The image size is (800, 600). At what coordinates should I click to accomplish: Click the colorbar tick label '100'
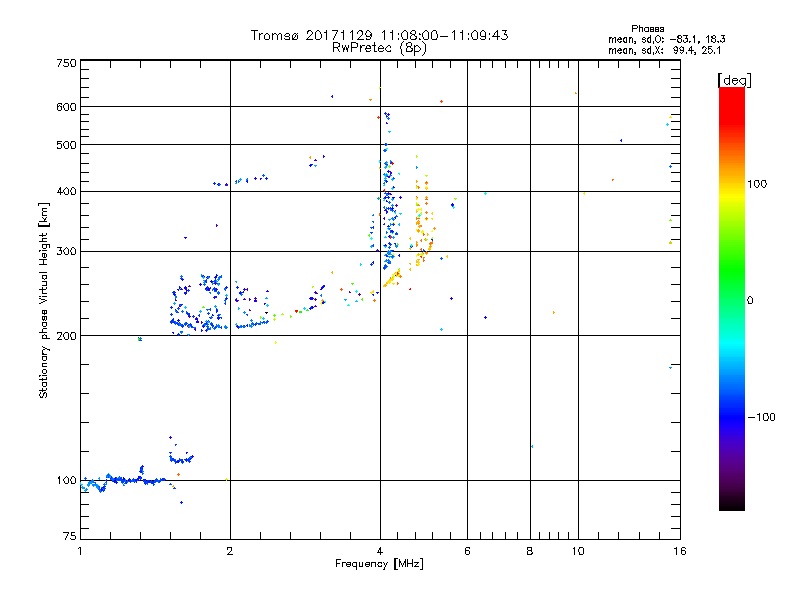[757, 184]
